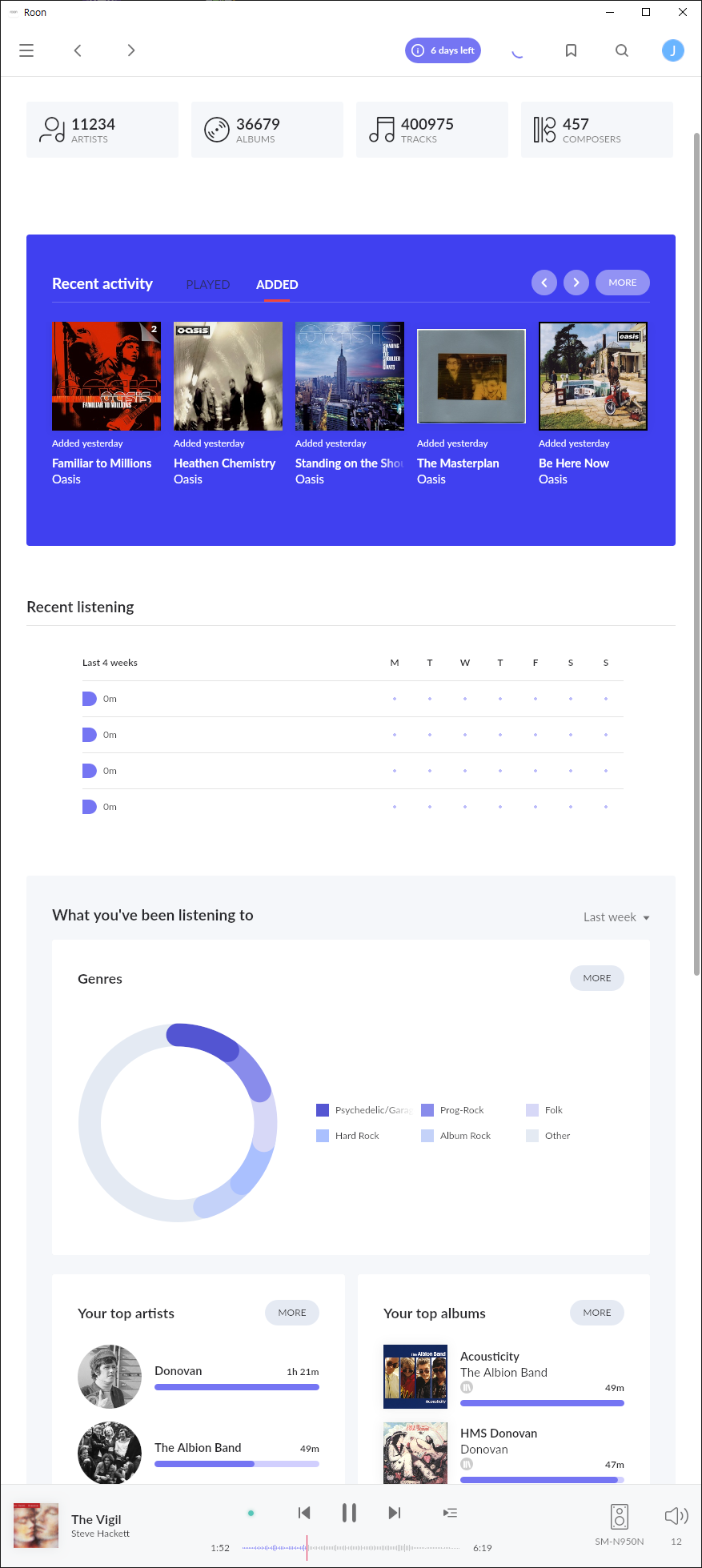Show next recent activity items
The width and height of the screenshot is (702, 1568).
[576, 283]
